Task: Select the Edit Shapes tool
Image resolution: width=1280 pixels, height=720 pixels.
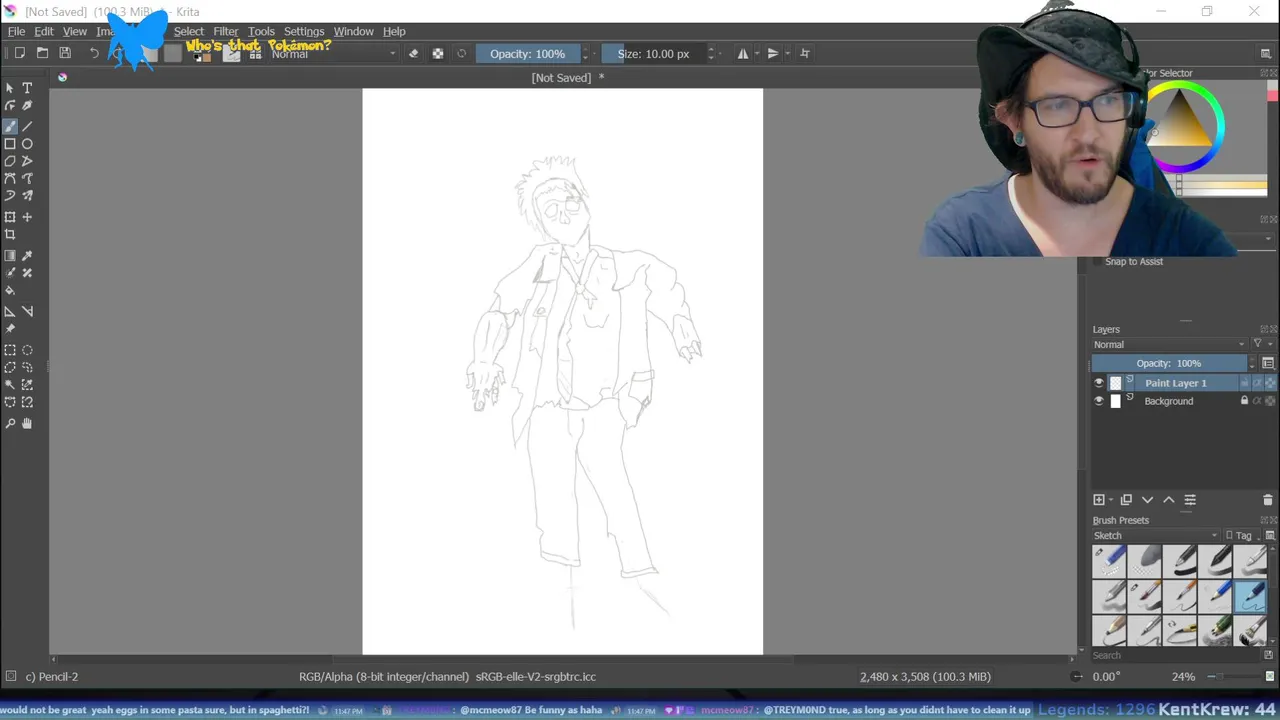Action: pyautogui.click(x=10, y=106)
